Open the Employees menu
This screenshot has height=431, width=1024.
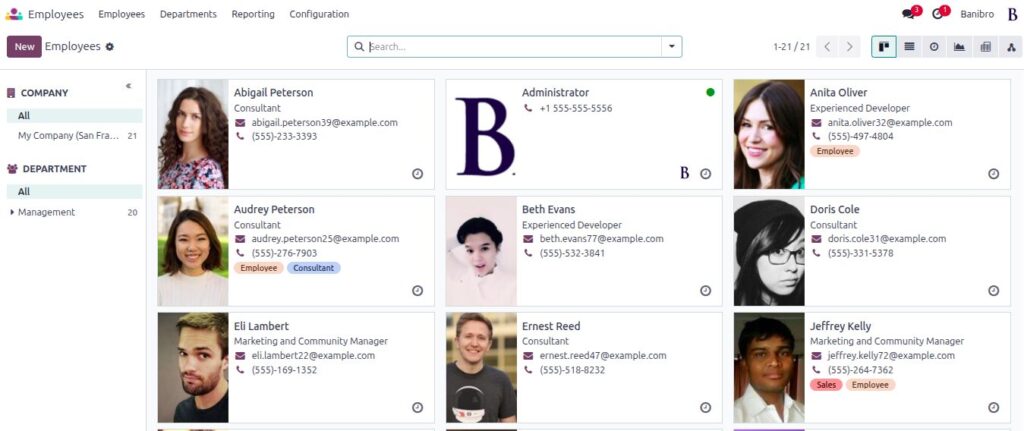[121, 14]
